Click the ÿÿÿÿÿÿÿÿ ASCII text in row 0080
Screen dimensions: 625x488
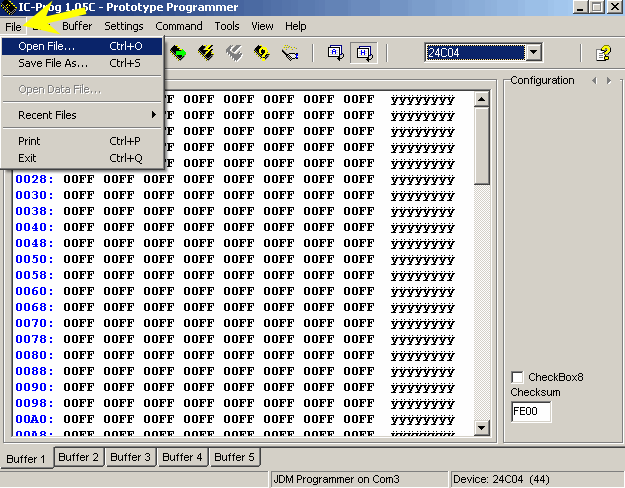point(423,356)
